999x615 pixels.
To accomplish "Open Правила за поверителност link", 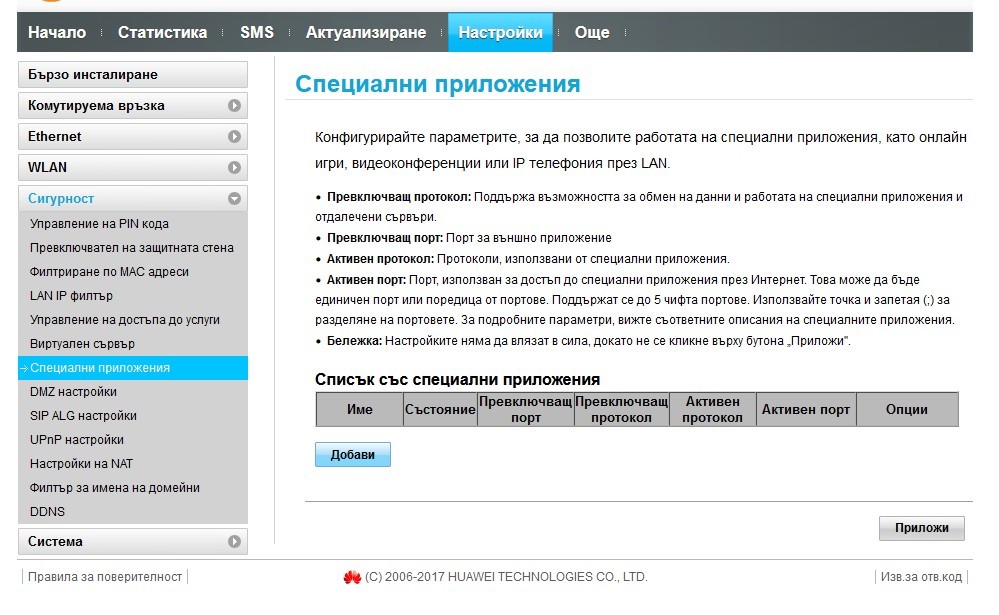I will coord(105,577).
